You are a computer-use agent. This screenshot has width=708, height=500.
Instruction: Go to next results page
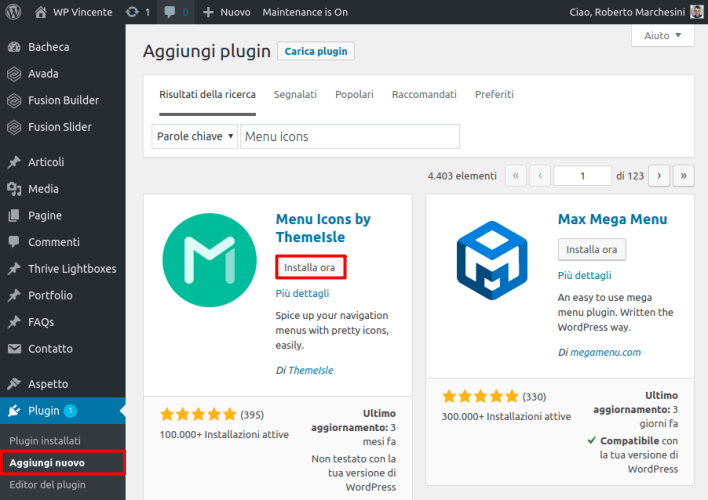click(x=659, y=176)
